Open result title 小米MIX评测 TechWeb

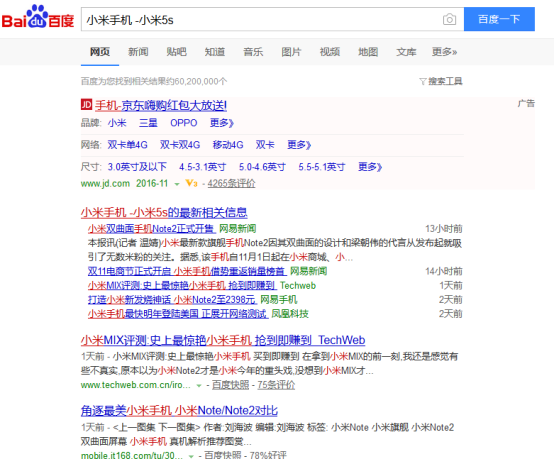[x=223, y=340]
